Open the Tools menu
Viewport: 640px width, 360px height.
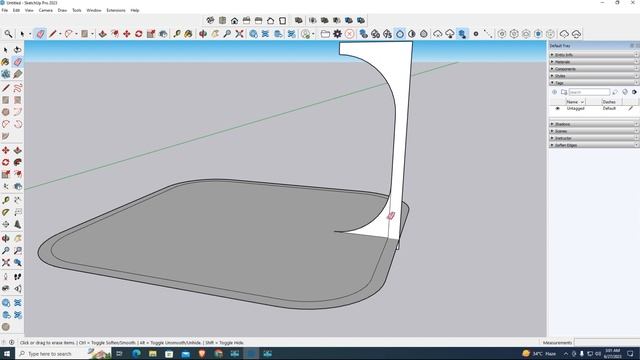pos(77,10)
